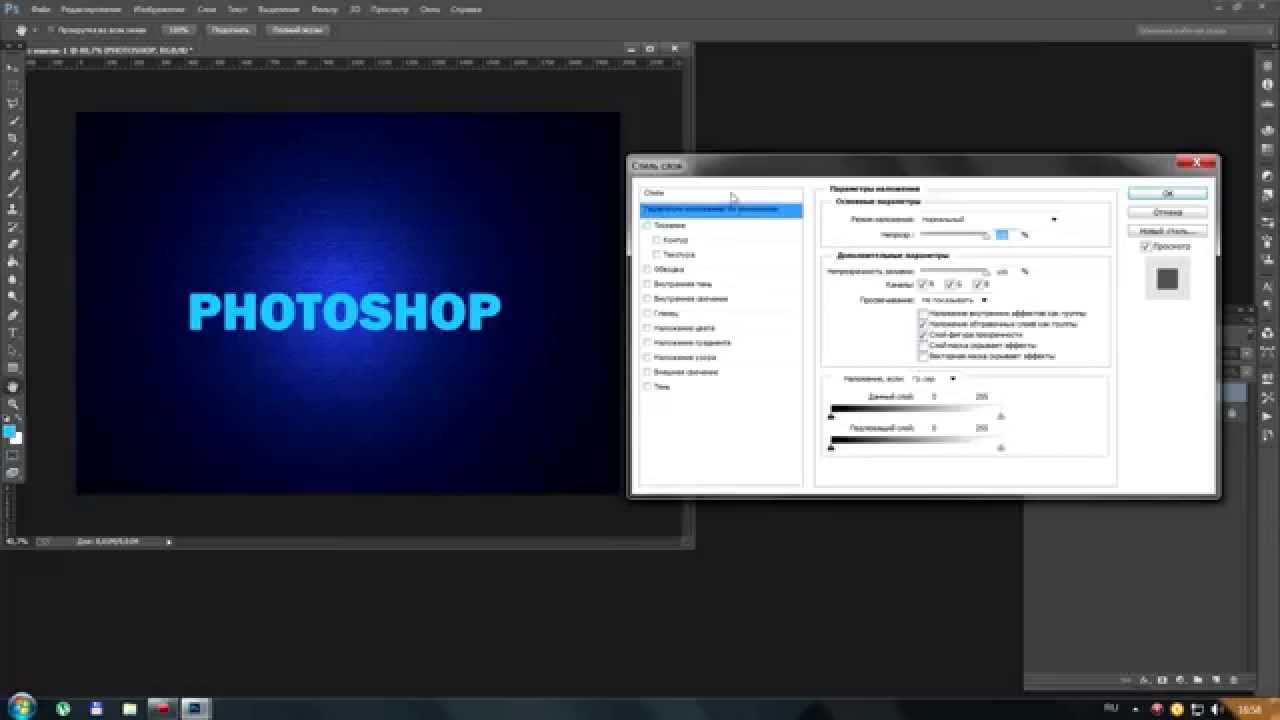Select the Eraser tool
This screenshot has width=1280, height=720.
coord(13,244)
